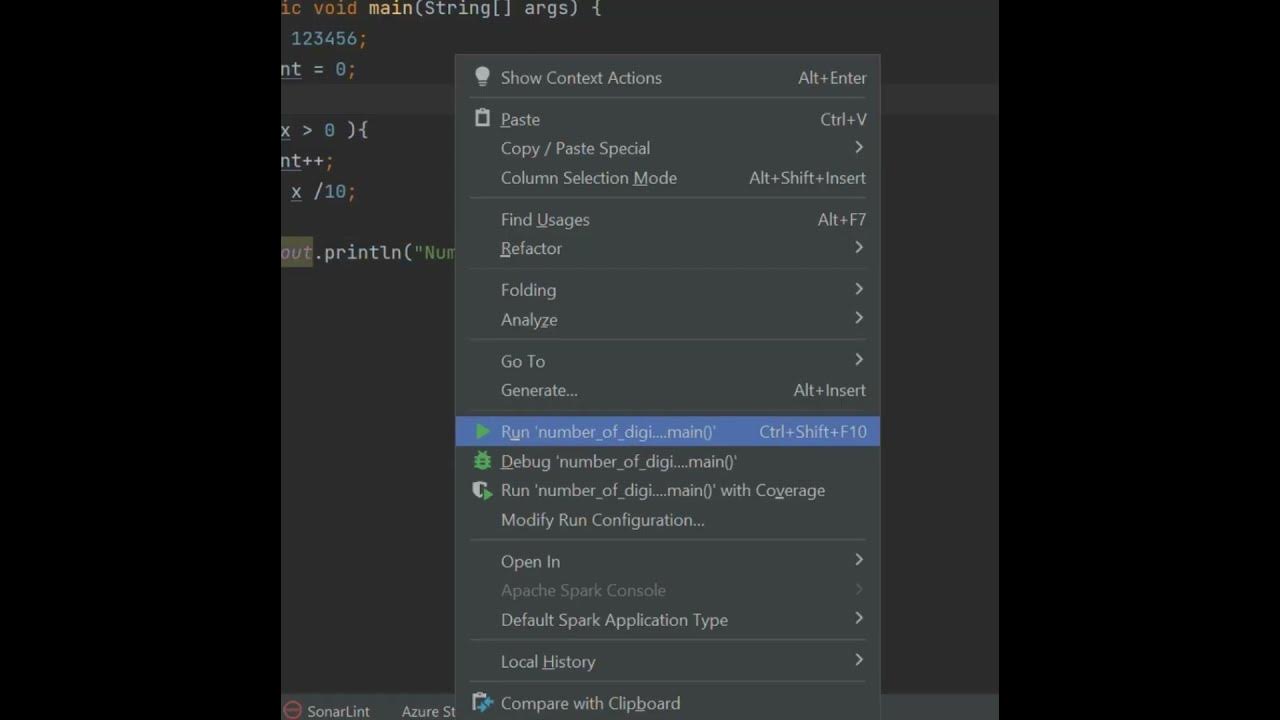The height and width of the screenshot is (720, 1280).
Task: Click the number 123456 in the code editor
Action: click(327, 39)
